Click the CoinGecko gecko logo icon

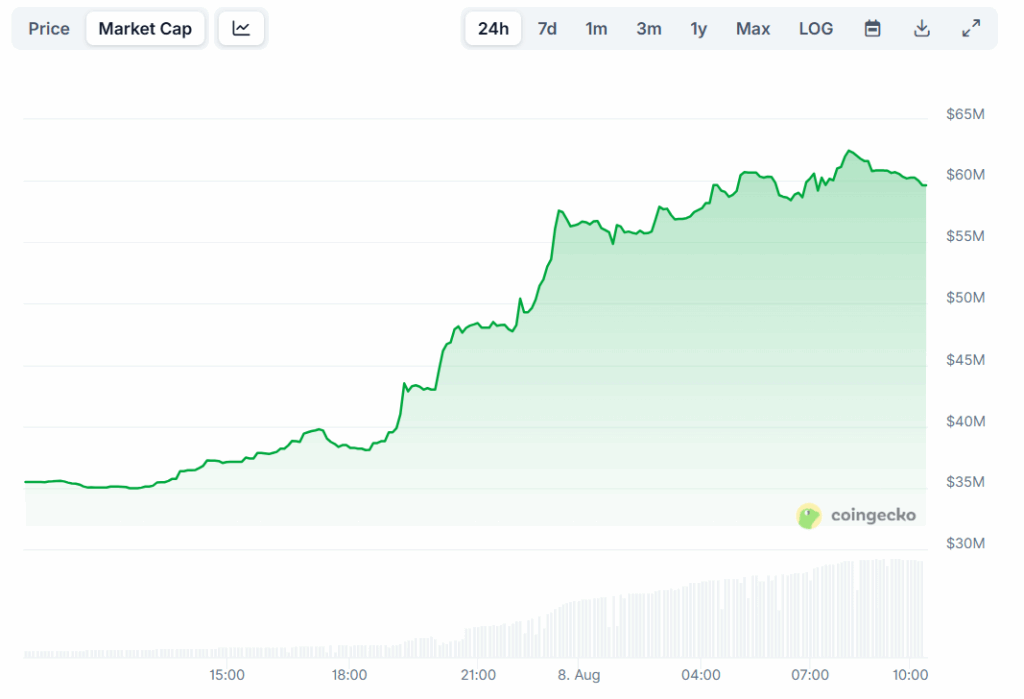point(809,516)
